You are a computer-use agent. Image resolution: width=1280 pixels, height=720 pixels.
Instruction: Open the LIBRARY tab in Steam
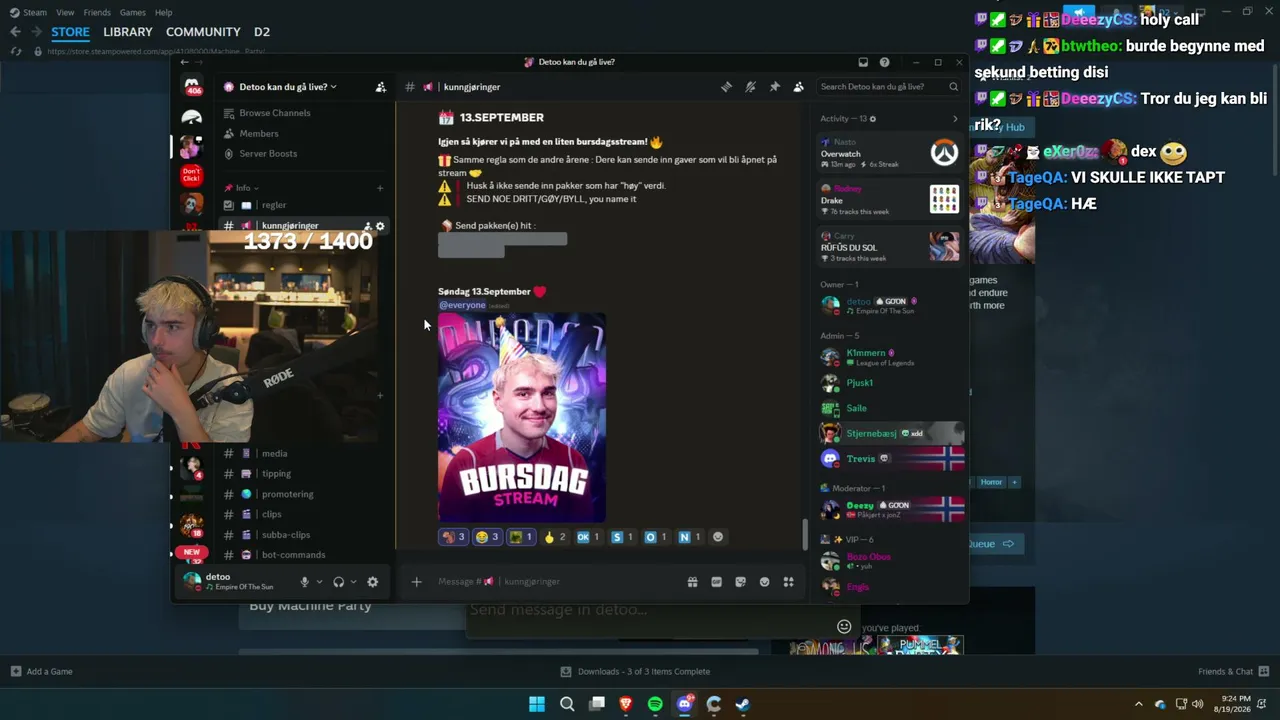click(128, 32)
